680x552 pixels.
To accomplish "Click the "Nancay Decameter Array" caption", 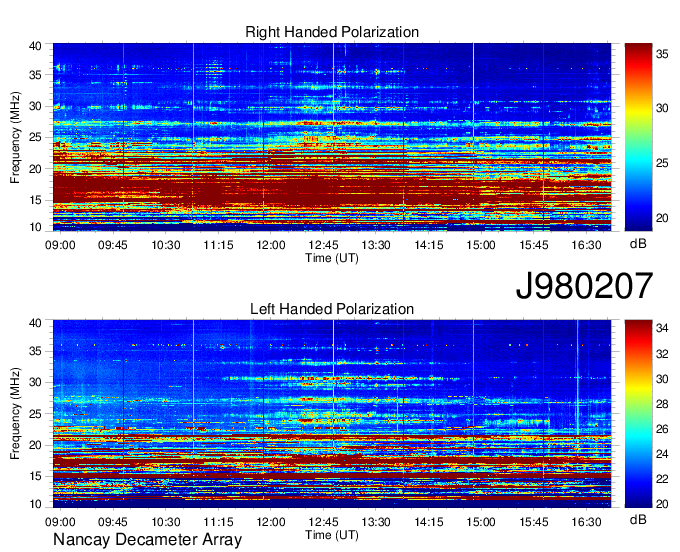I will [147, 540].
